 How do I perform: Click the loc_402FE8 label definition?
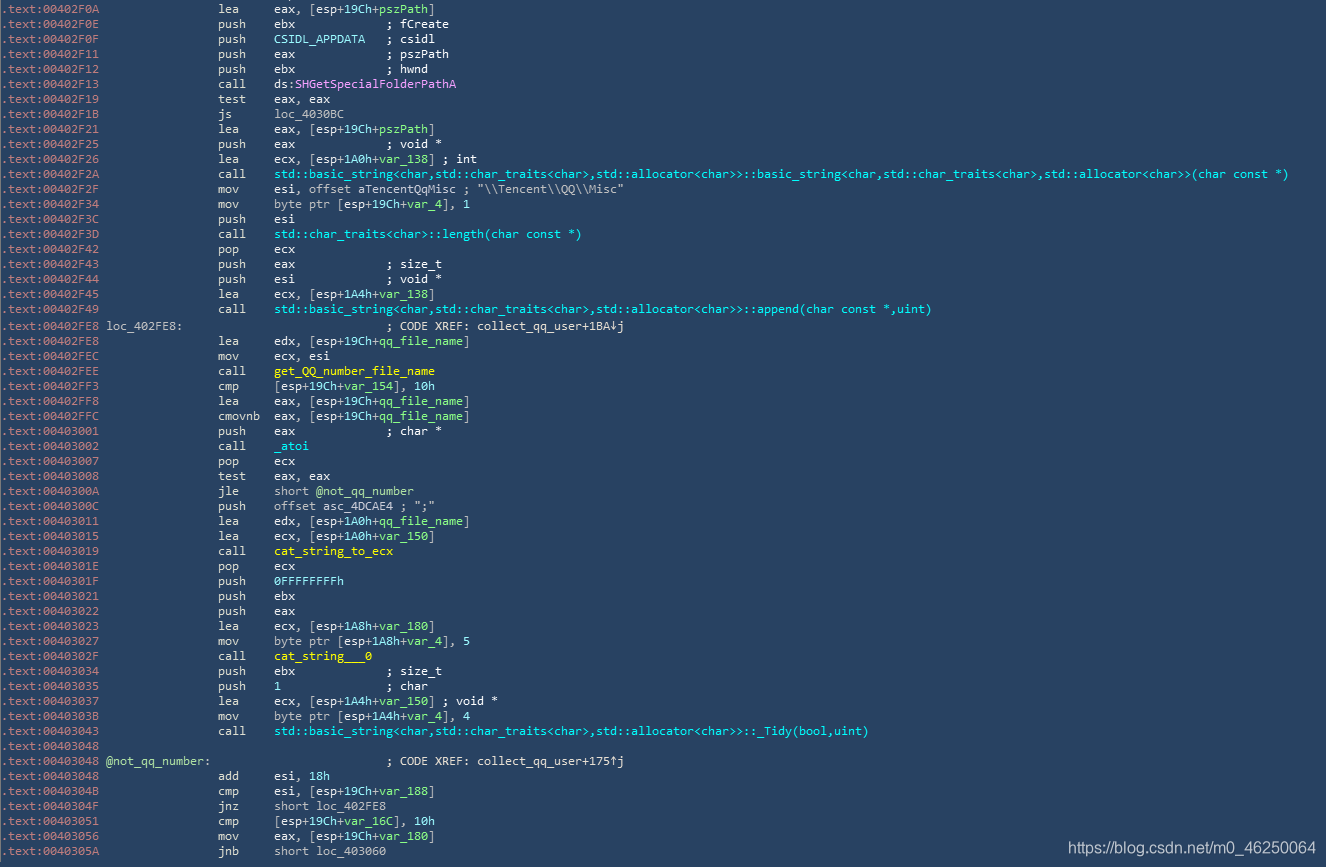point(144,326)
